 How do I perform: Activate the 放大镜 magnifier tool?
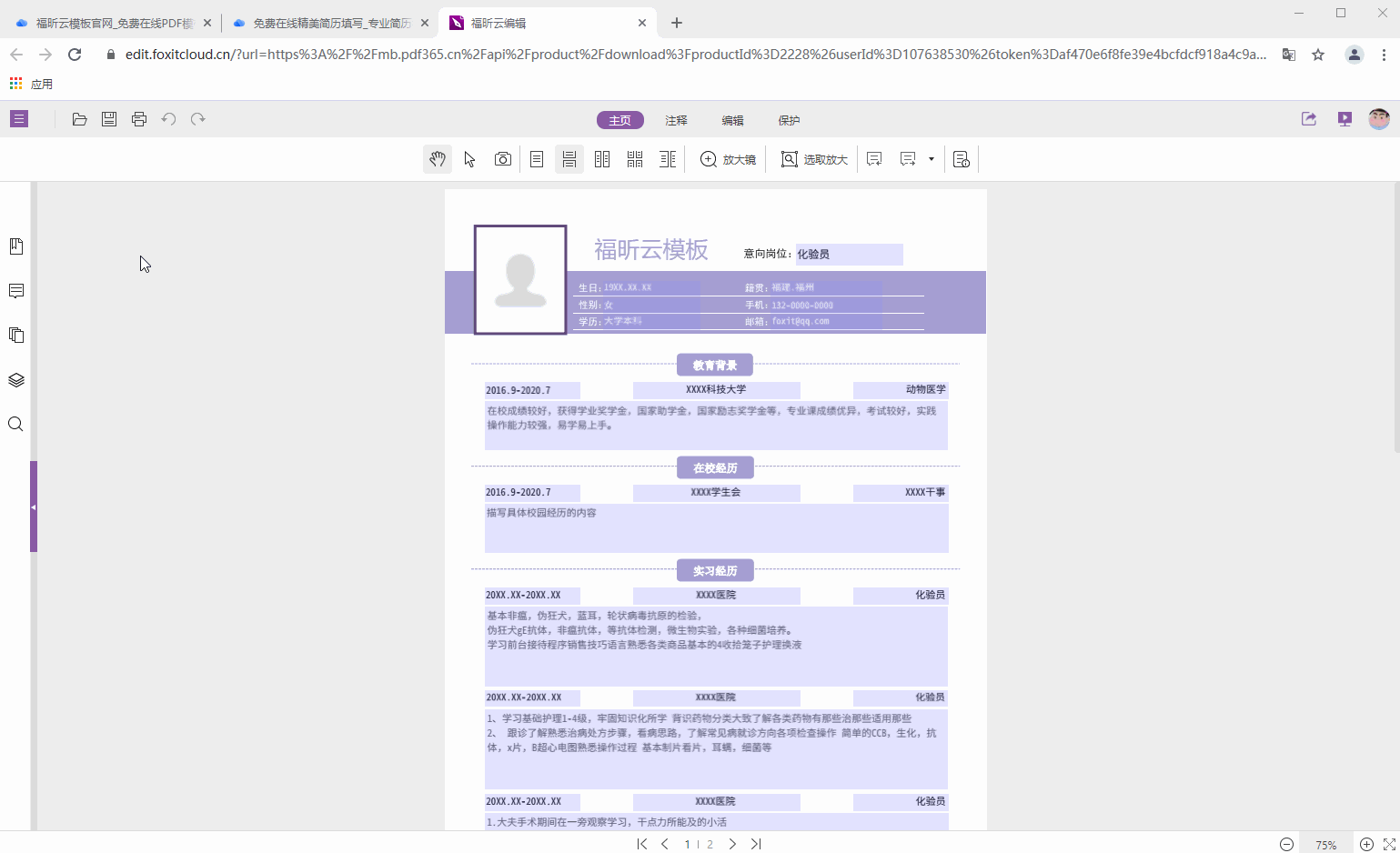727,158
